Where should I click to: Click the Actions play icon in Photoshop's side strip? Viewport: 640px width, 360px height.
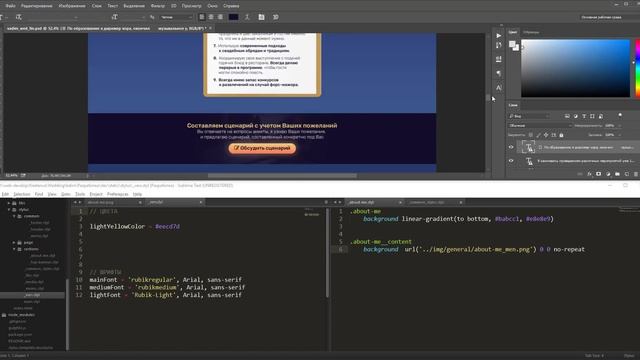[x=498, y=36]
